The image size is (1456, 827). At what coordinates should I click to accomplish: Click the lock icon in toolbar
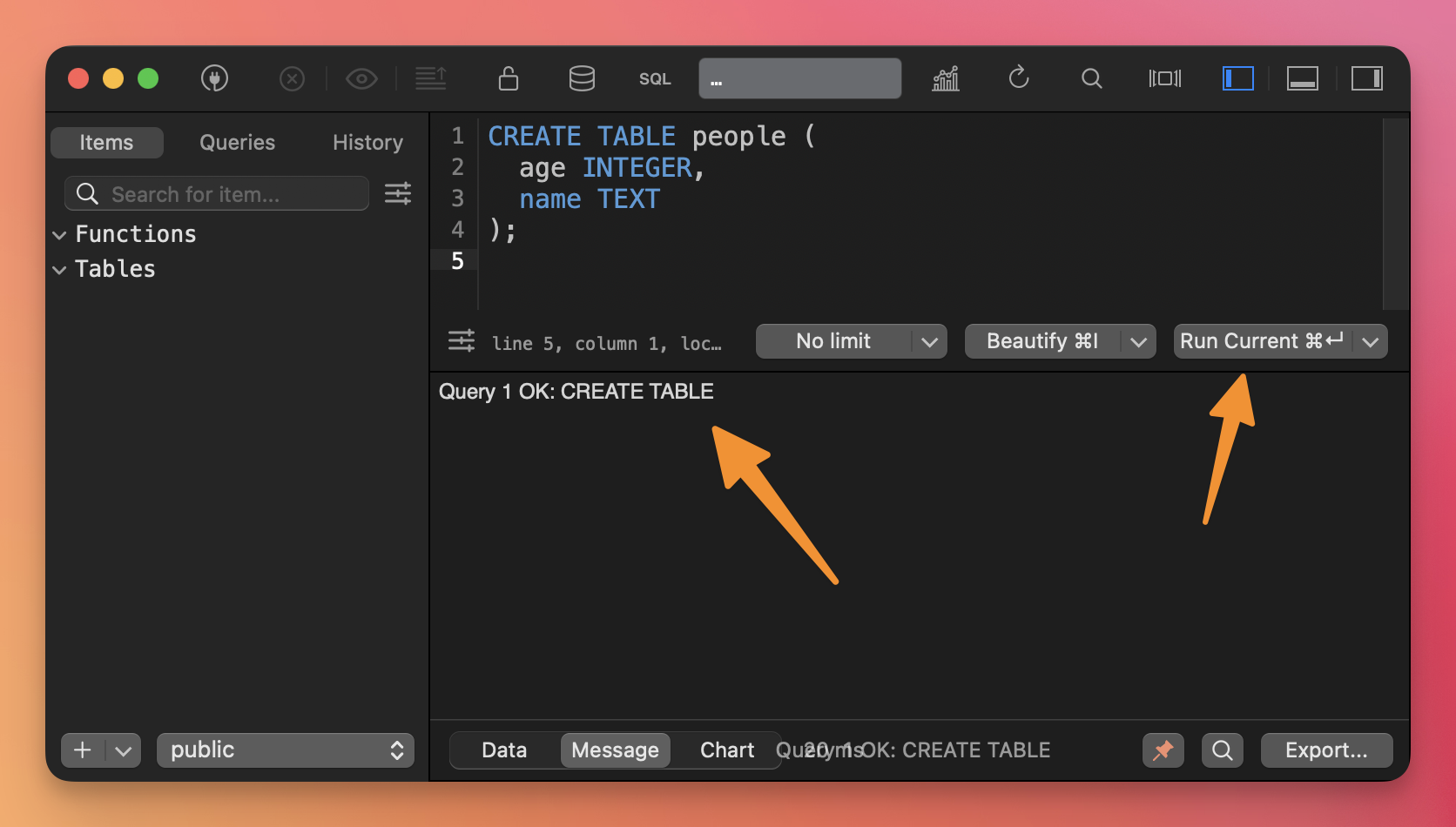coord(509,79)
